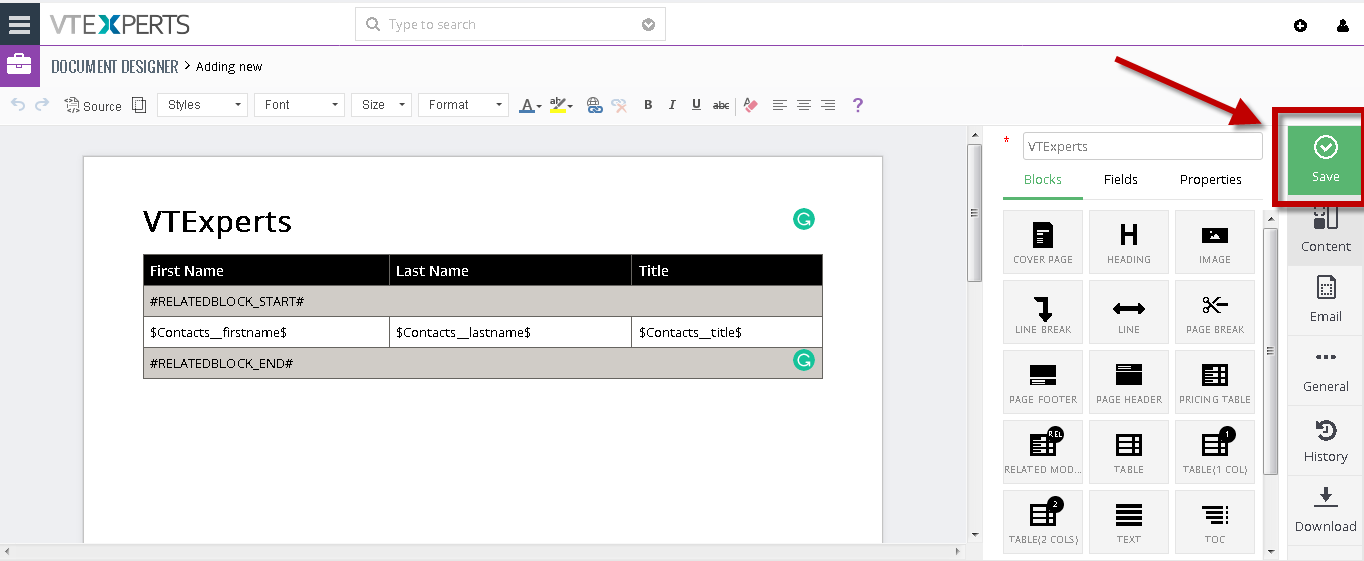This screenshot has width=1364, height=561.
Task: Click the quick create plus icon
Action: click(x=1300, y=26)
